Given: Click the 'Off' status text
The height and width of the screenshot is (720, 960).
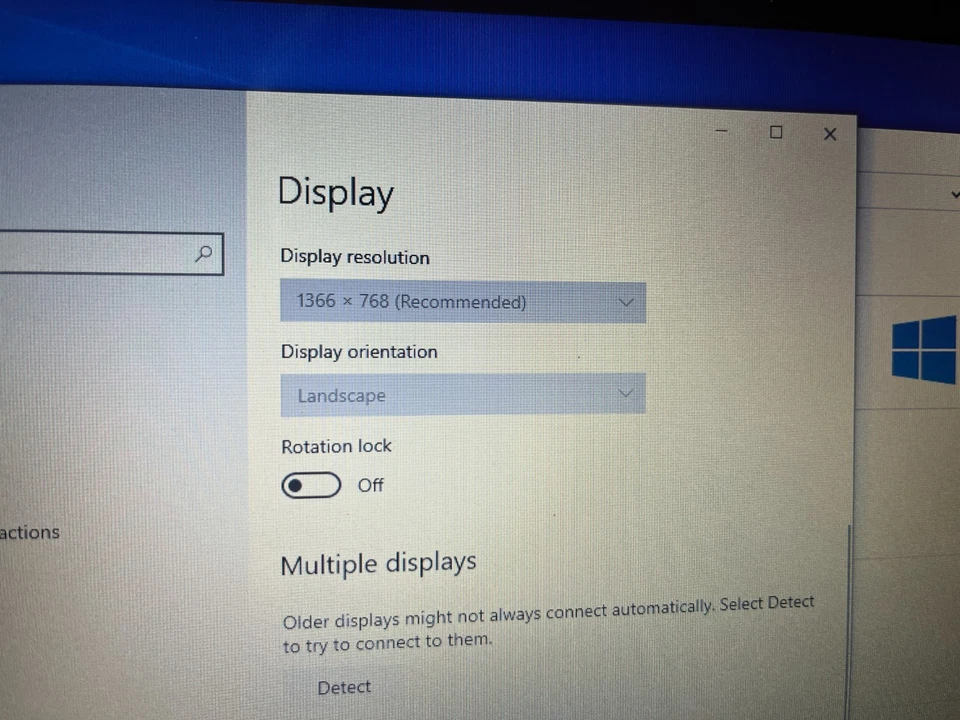Looking at the screenshot, I should (x=370, y=486).
